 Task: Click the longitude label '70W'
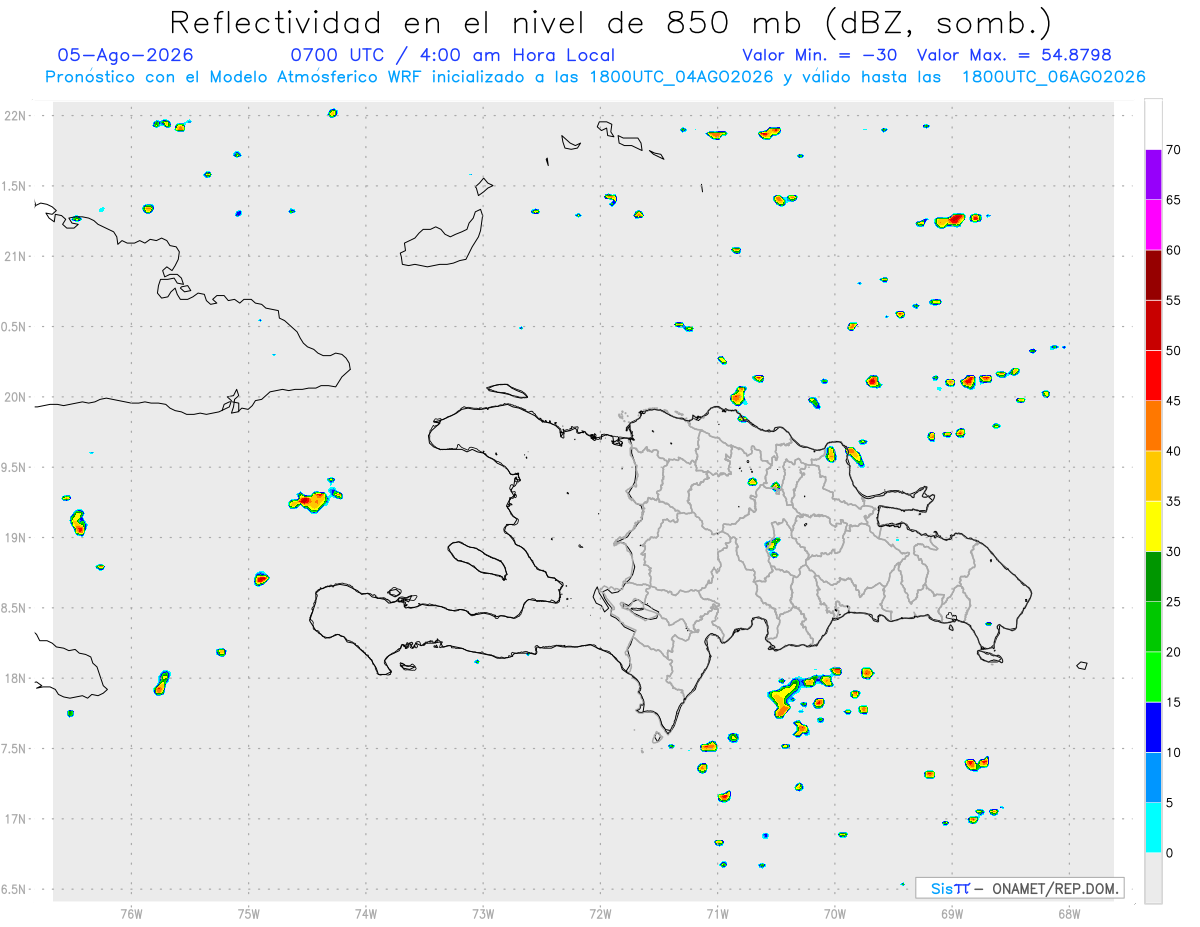(835, 912)
